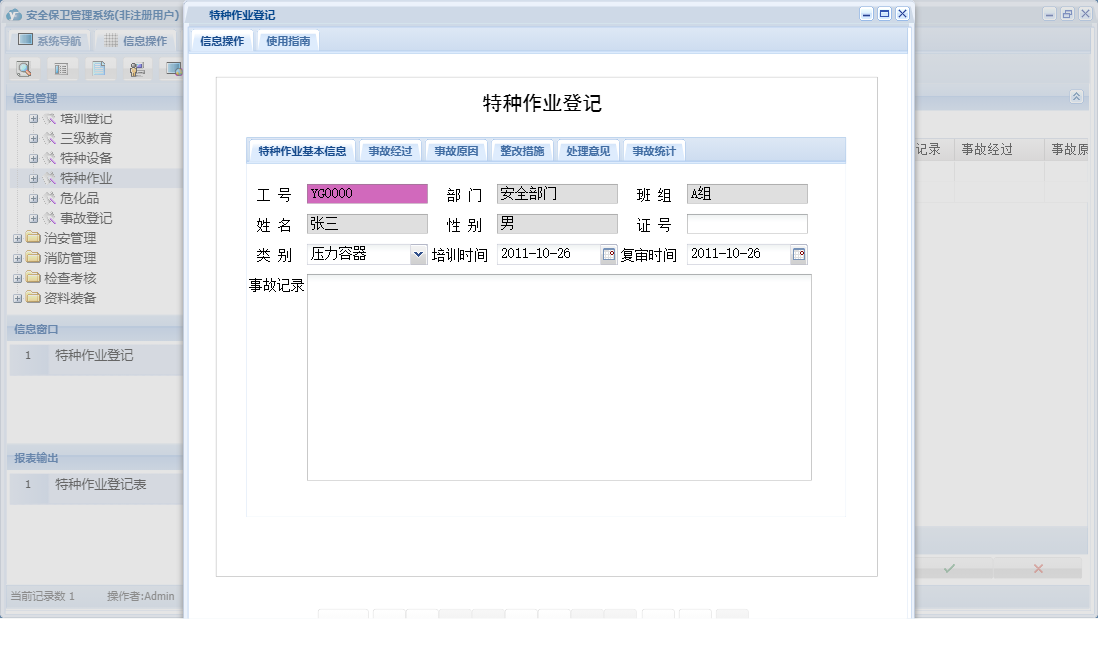Select the search/preview toolbar icon
The width and height of the screenshot is (1098, 655).
point(24,68)
